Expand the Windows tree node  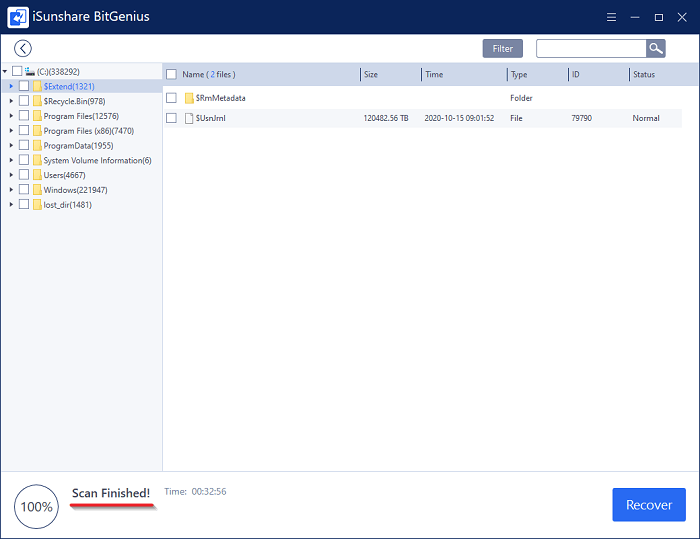click(x=11, y=189)
